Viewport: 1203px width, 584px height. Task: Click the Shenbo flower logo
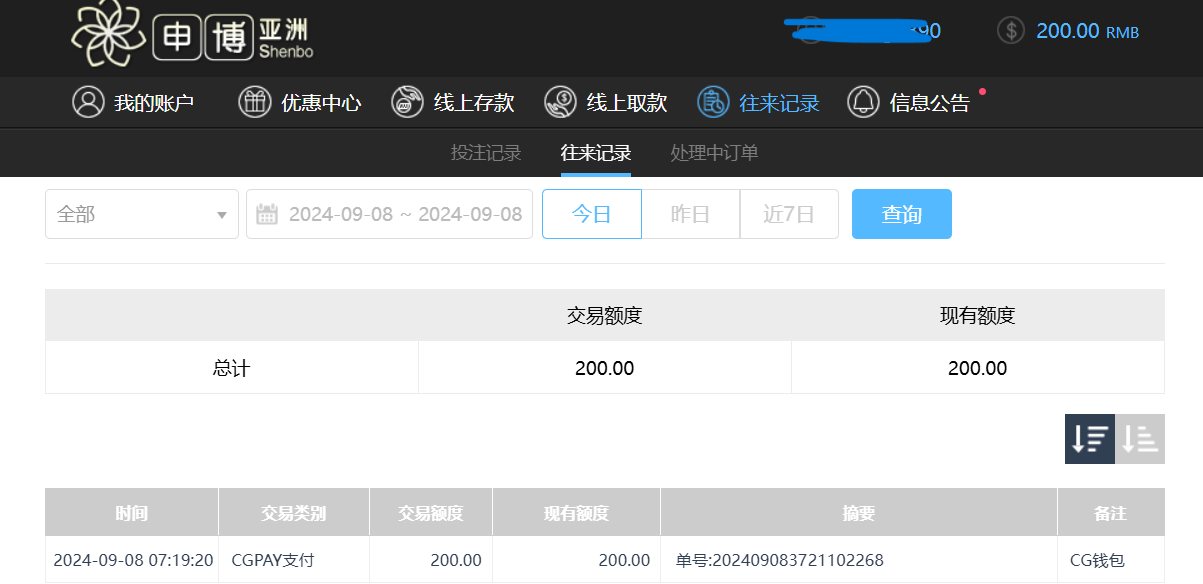(108, 34)
